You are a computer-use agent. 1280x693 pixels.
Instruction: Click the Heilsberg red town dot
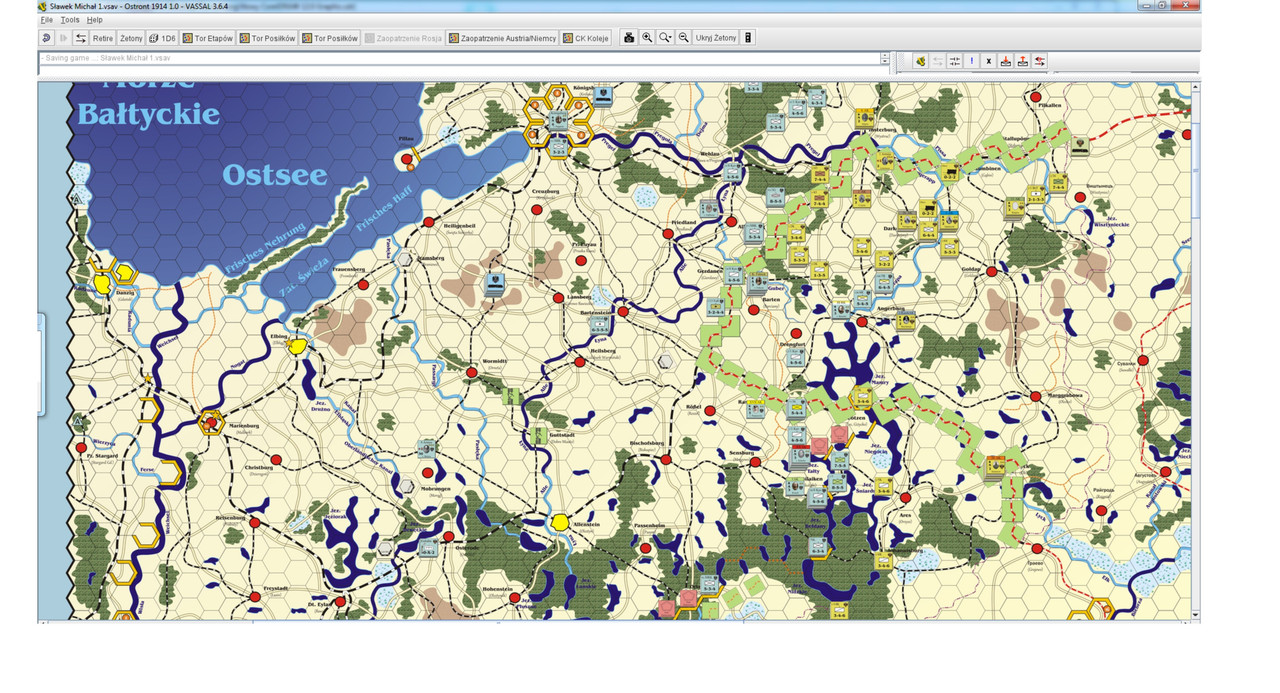click(x=579, y=361)
